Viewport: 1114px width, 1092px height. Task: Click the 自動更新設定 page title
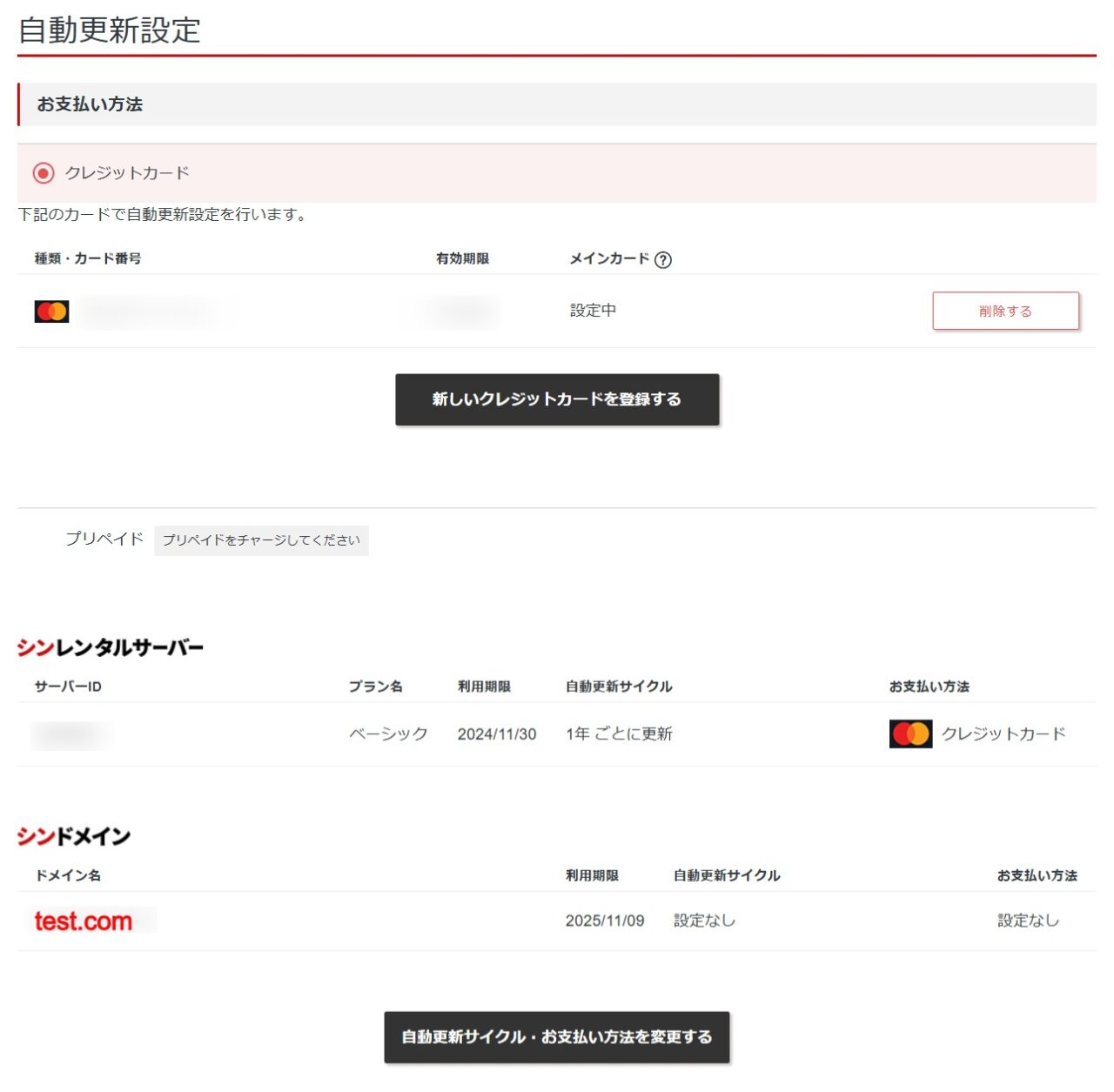pyautogui.click(x=110, y=30)
